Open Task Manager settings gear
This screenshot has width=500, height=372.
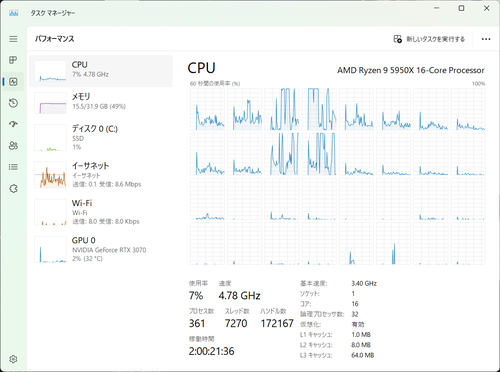(x=13, y=359)
